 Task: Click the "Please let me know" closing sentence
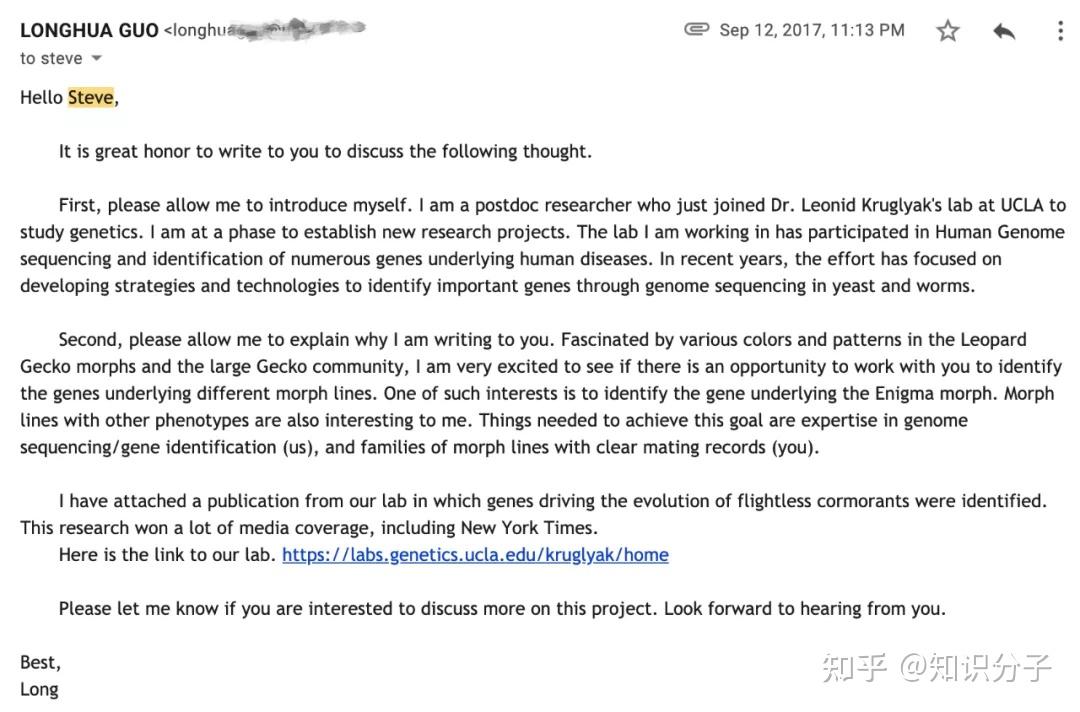pos(501,608)
